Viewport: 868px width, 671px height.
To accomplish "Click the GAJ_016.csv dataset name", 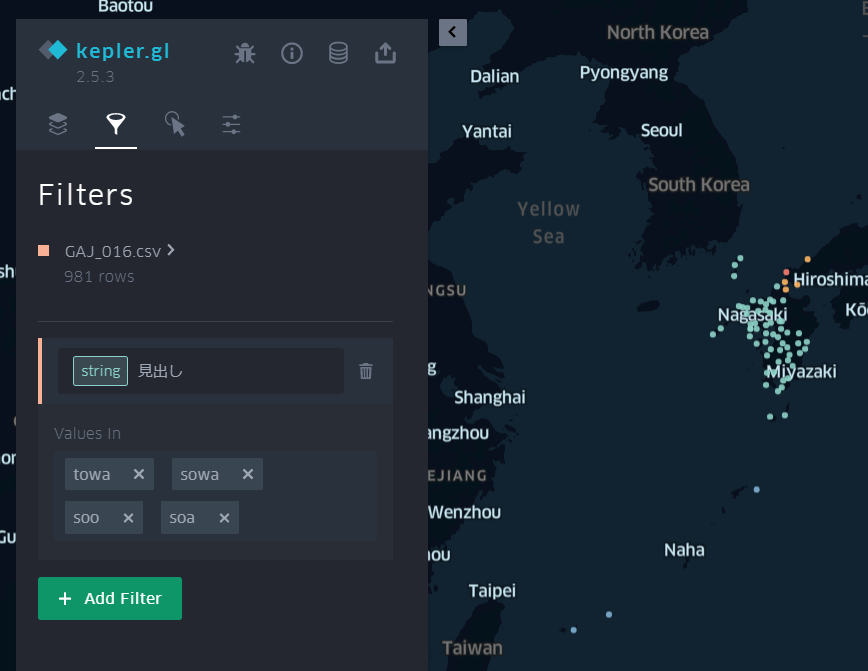I will click(113, 251).
